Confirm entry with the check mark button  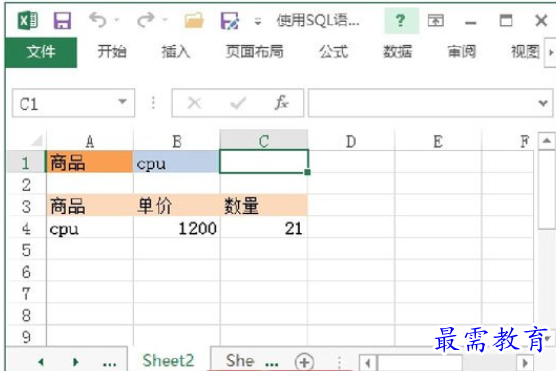(x=238, y=104)
